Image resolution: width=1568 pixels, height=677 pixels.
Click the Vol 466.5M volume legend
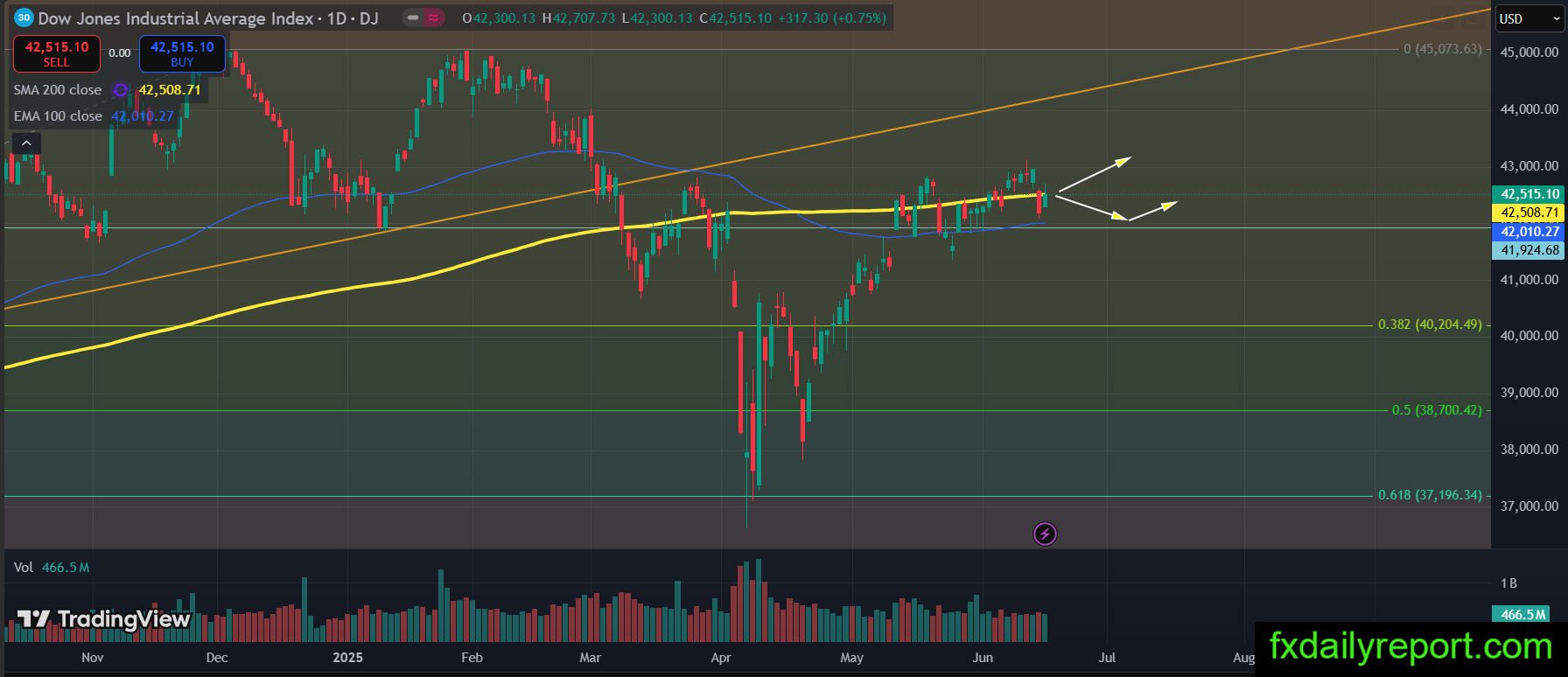(52, 568)
